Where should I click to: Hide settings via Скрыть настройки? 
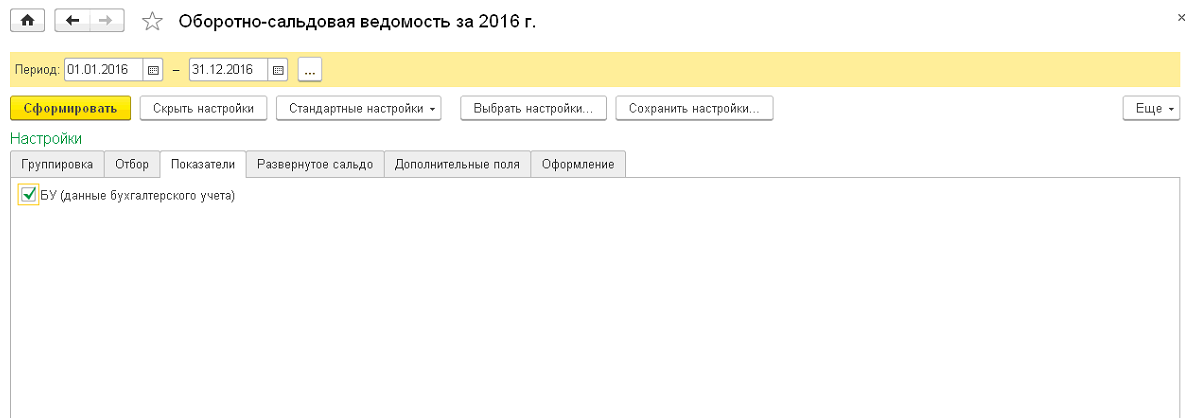click(x=203, y=108)
